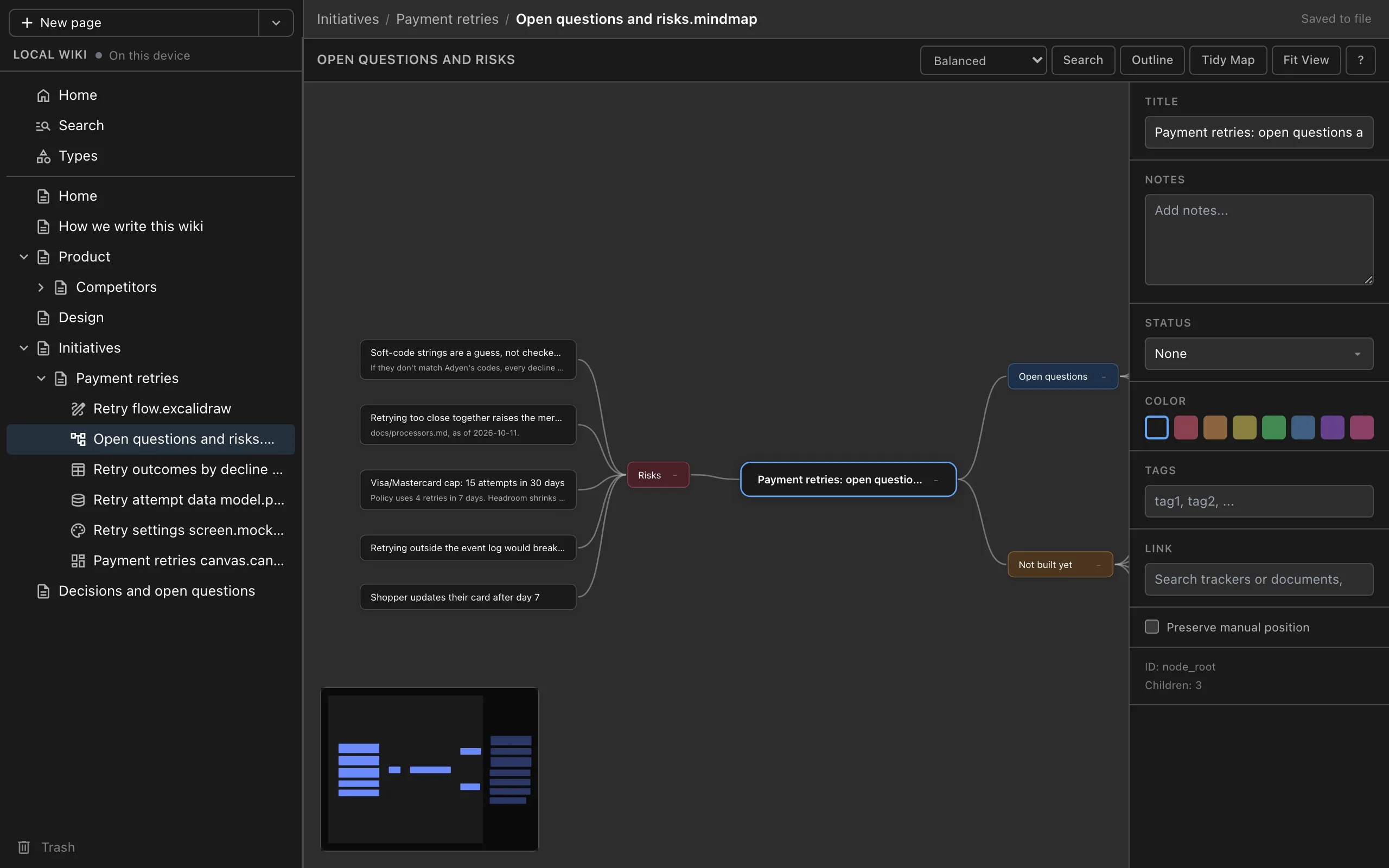
Task: Expand the Competitors tree chevron
Action: [41, 288]
